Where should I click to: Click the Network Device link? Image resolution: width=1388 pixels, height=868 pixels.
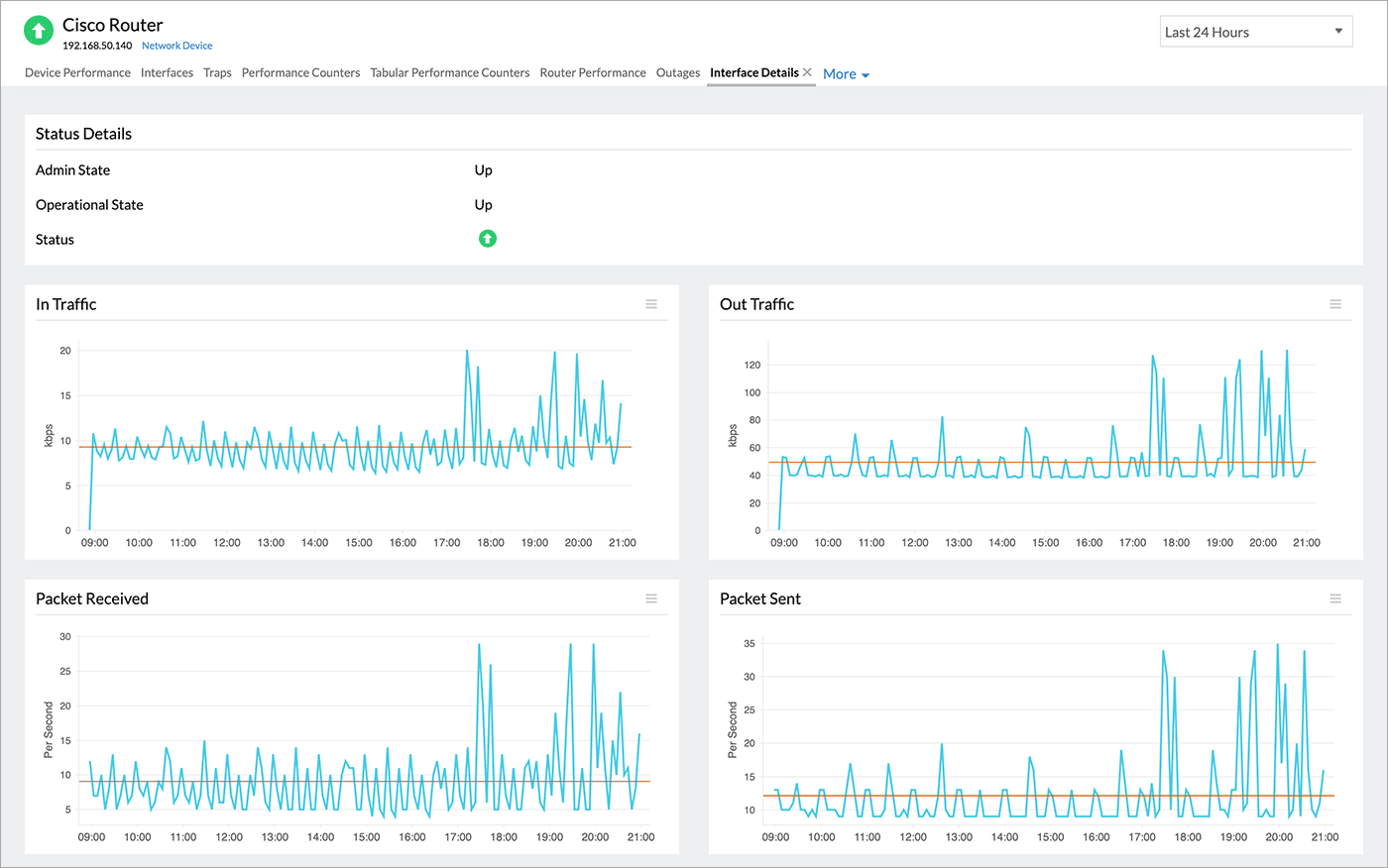[x=176, y=46]
